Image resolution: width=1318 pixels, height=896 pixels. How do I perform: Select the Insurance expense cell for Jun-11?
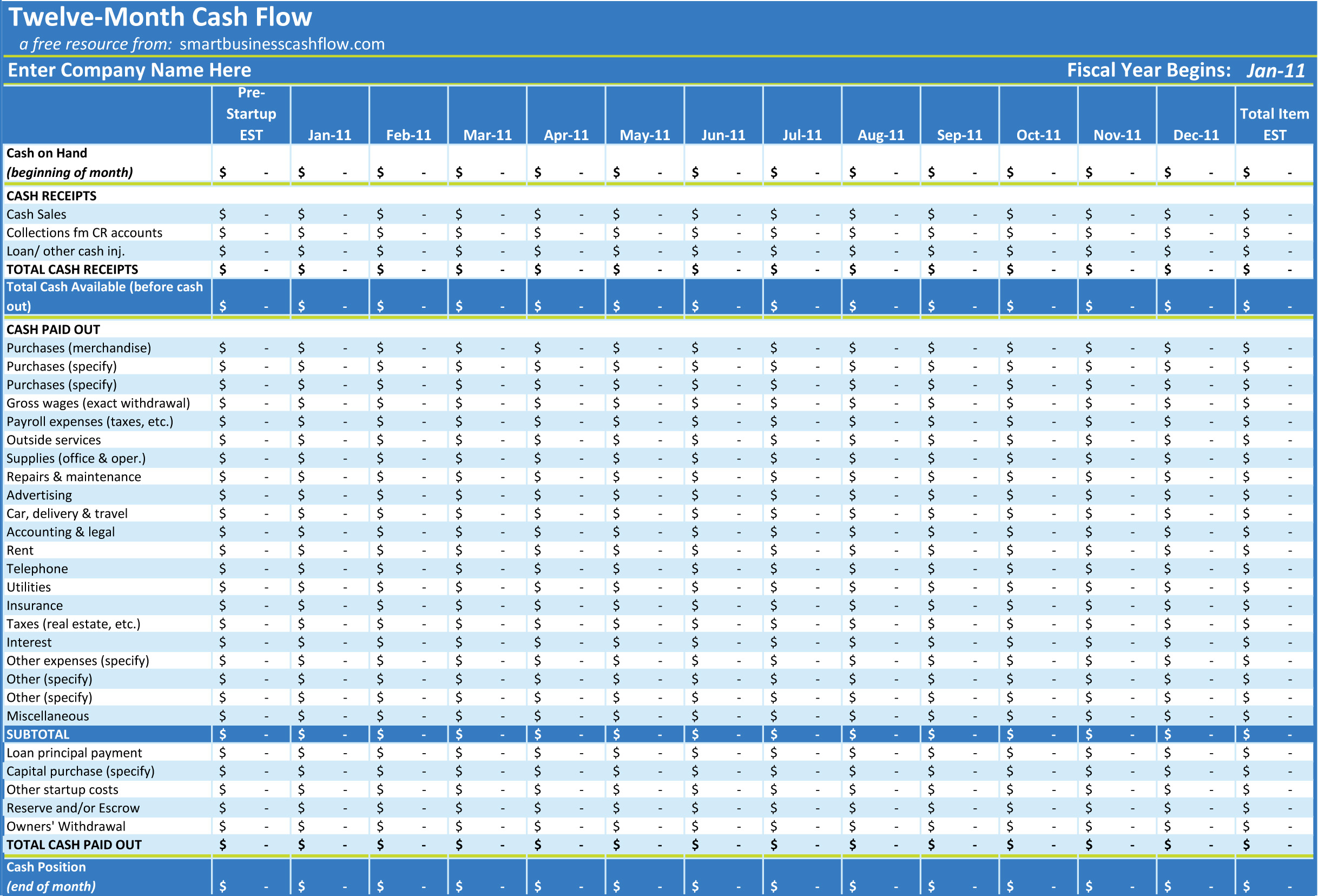coord(658,605)
